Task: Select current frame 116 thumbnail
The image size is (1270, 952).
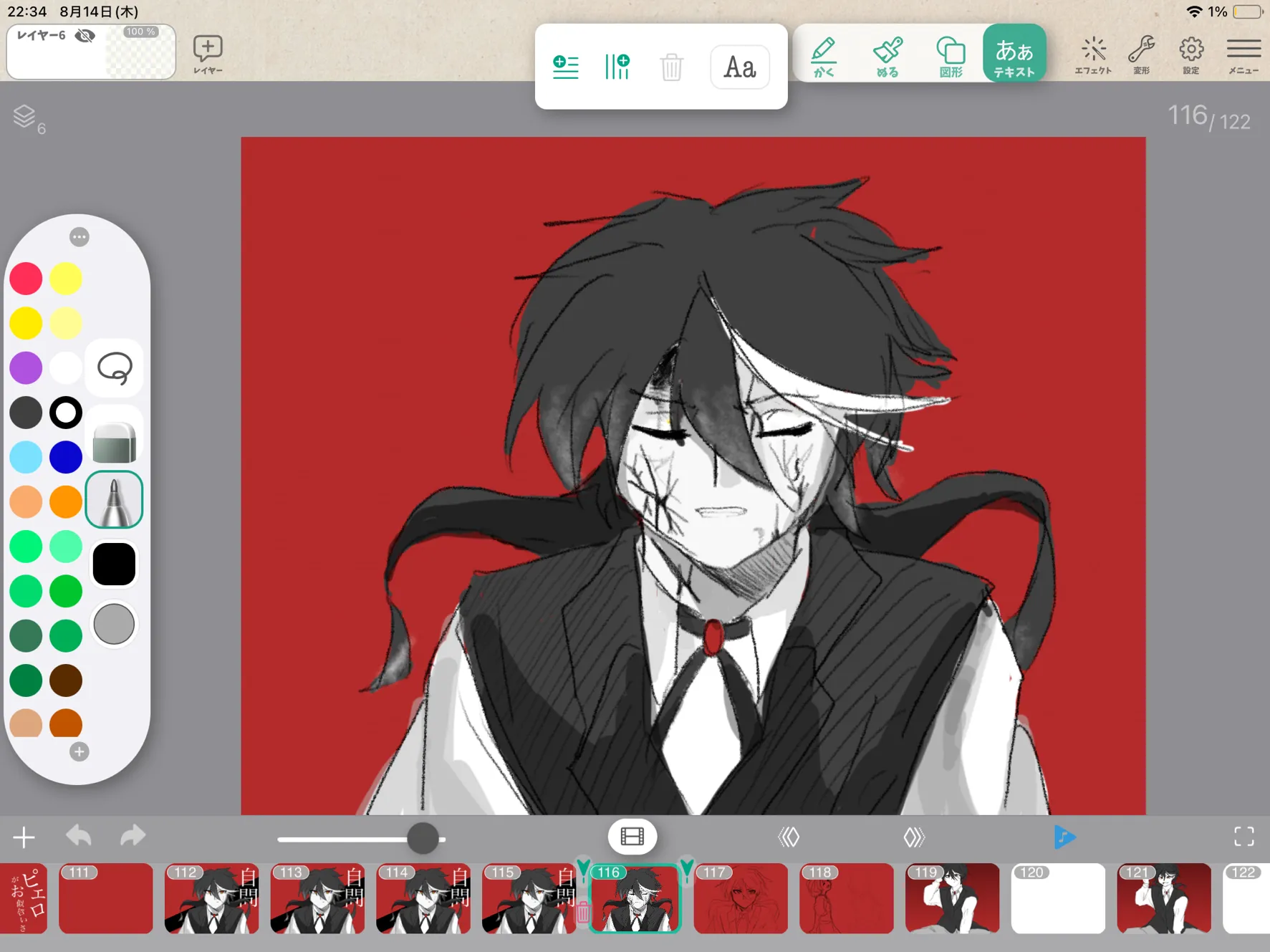Action: click(x=635, y=898)
